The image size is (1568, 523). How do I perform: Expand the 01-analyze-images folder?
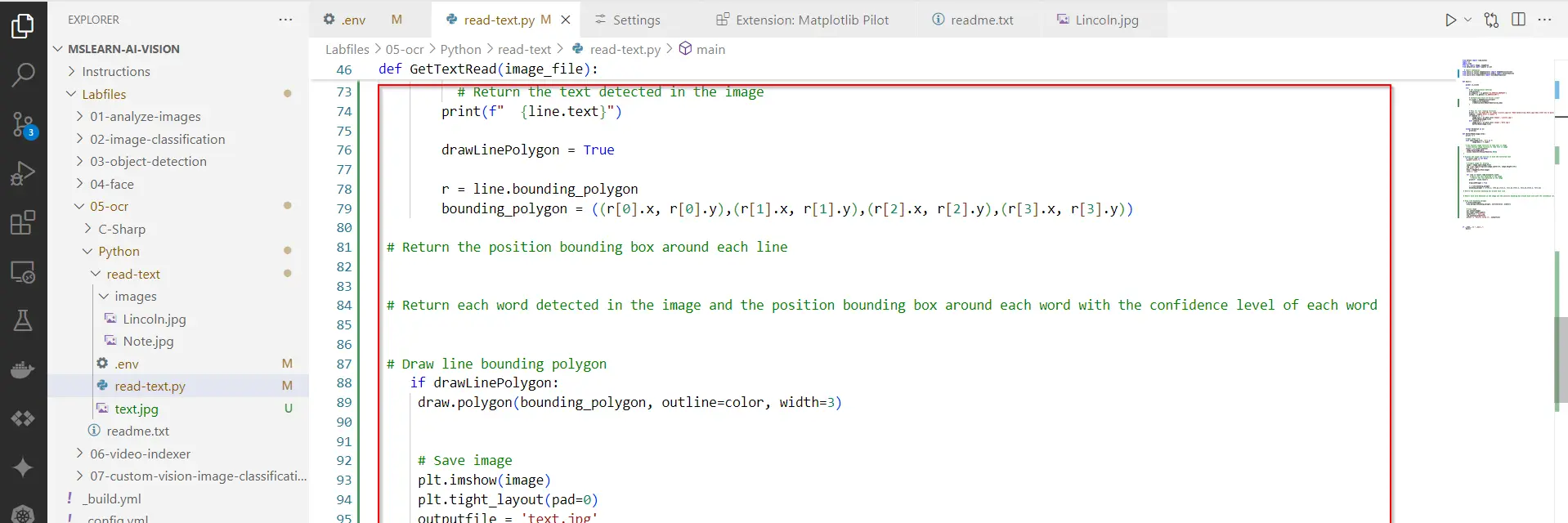pos(145,117)
